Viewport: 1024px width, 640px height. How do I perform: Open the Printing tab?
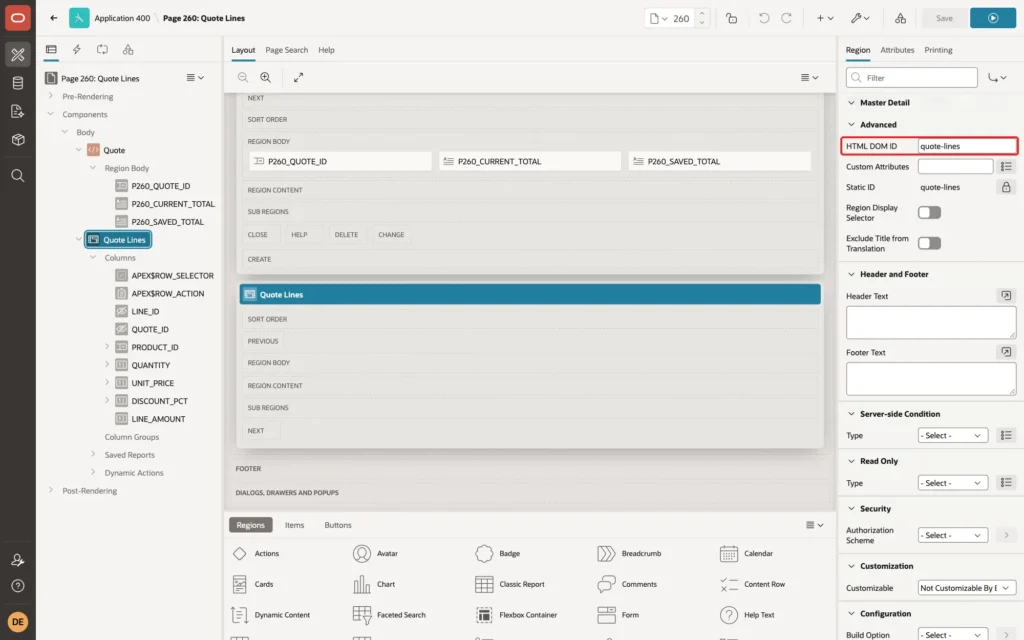coord(938,50)
